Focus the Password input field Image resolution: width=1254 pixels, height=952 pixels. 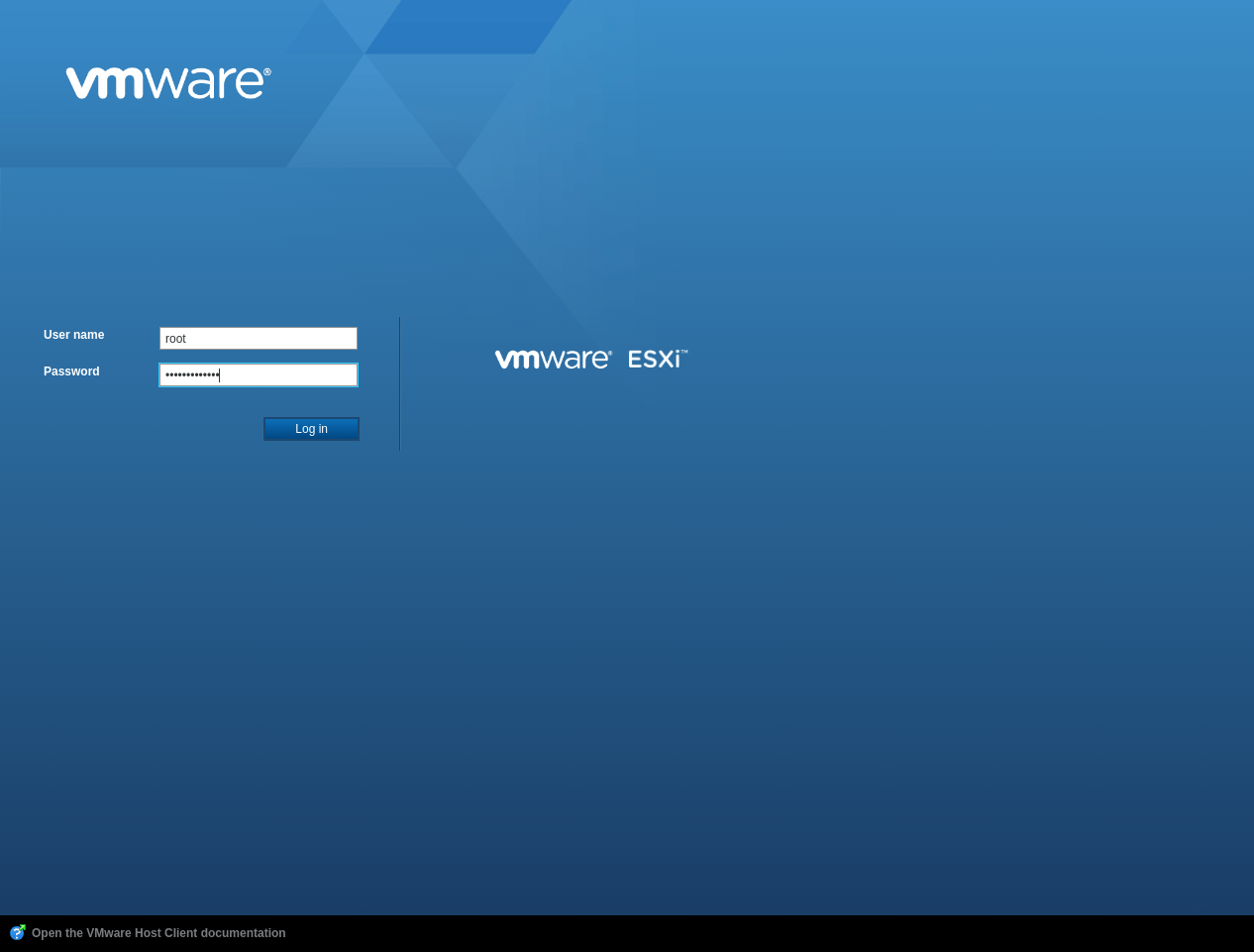[258, 374]
